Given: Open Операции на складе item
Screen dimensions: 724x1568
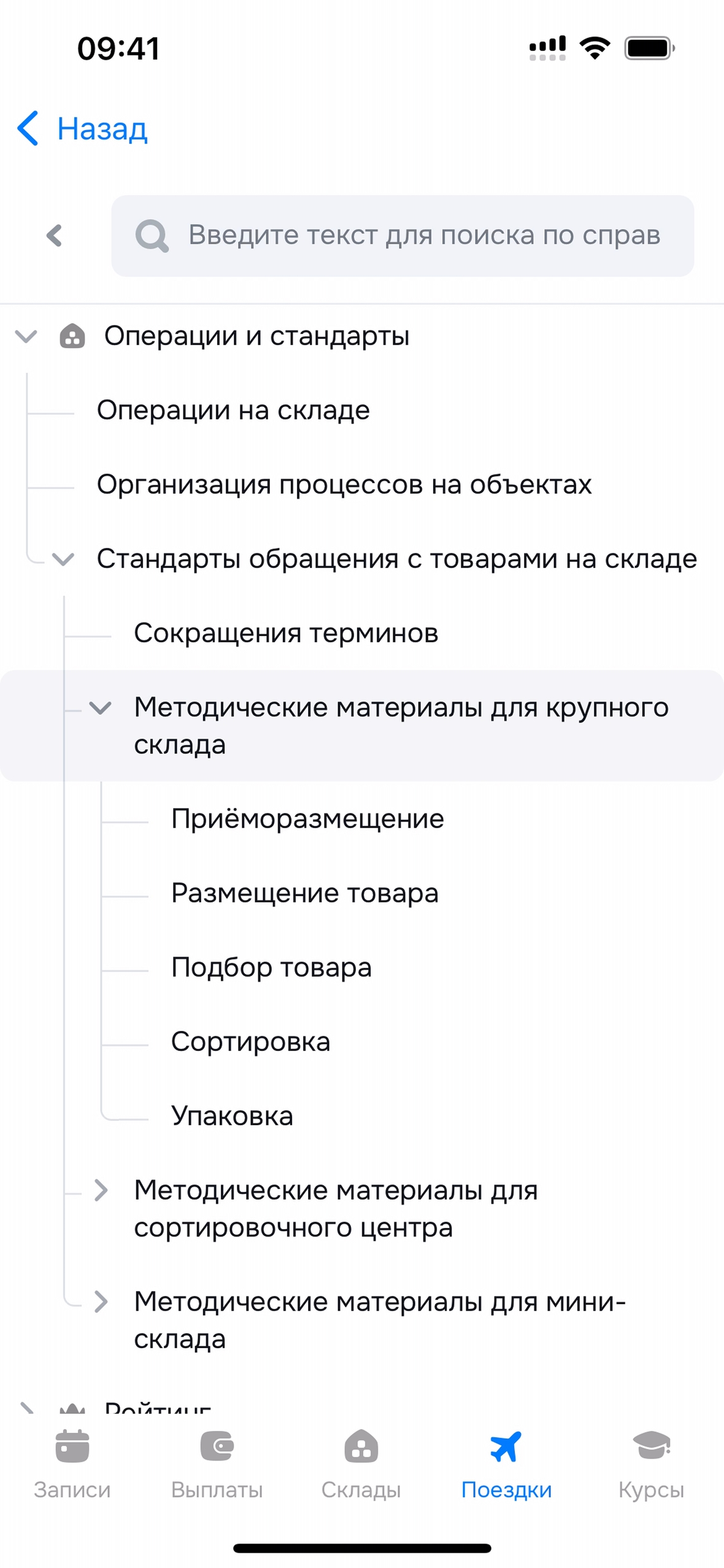Looking at the screenshot, I should pos(233,410).
